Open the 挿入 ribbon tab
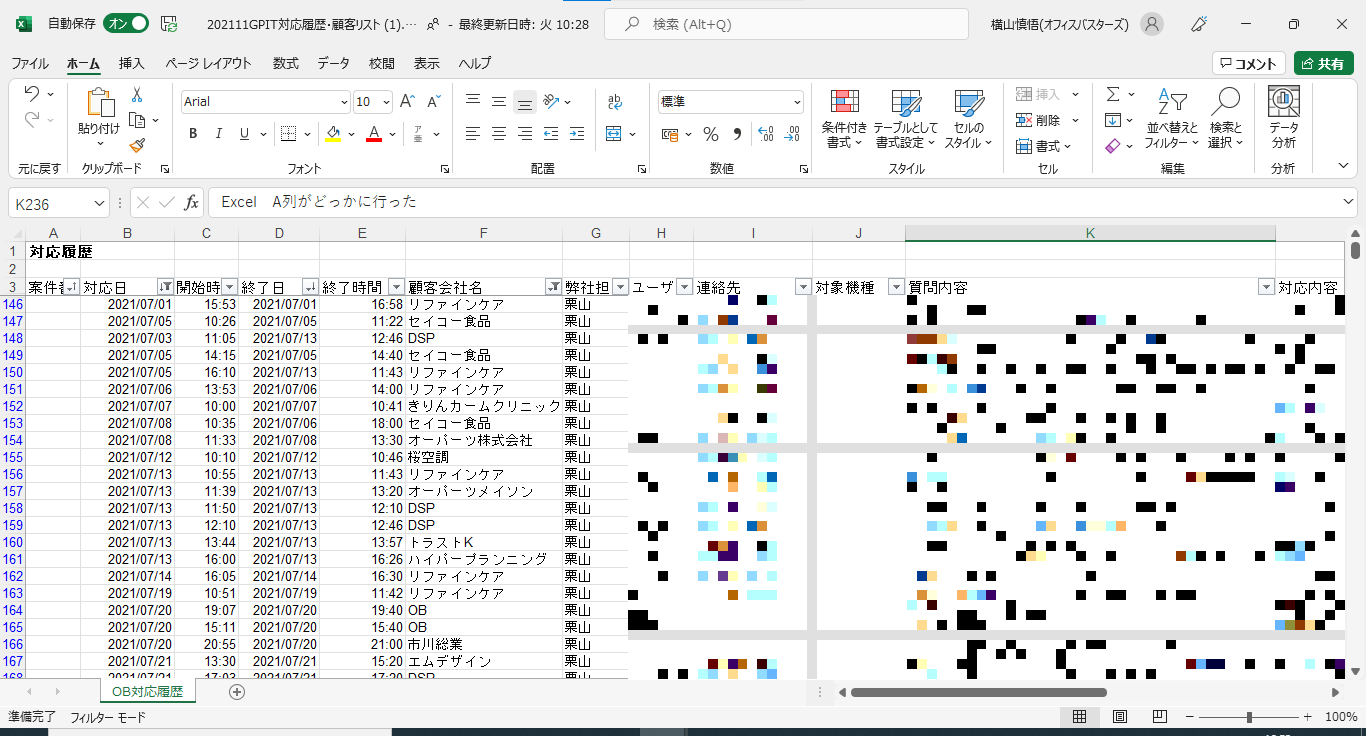 tap(132, 63)
